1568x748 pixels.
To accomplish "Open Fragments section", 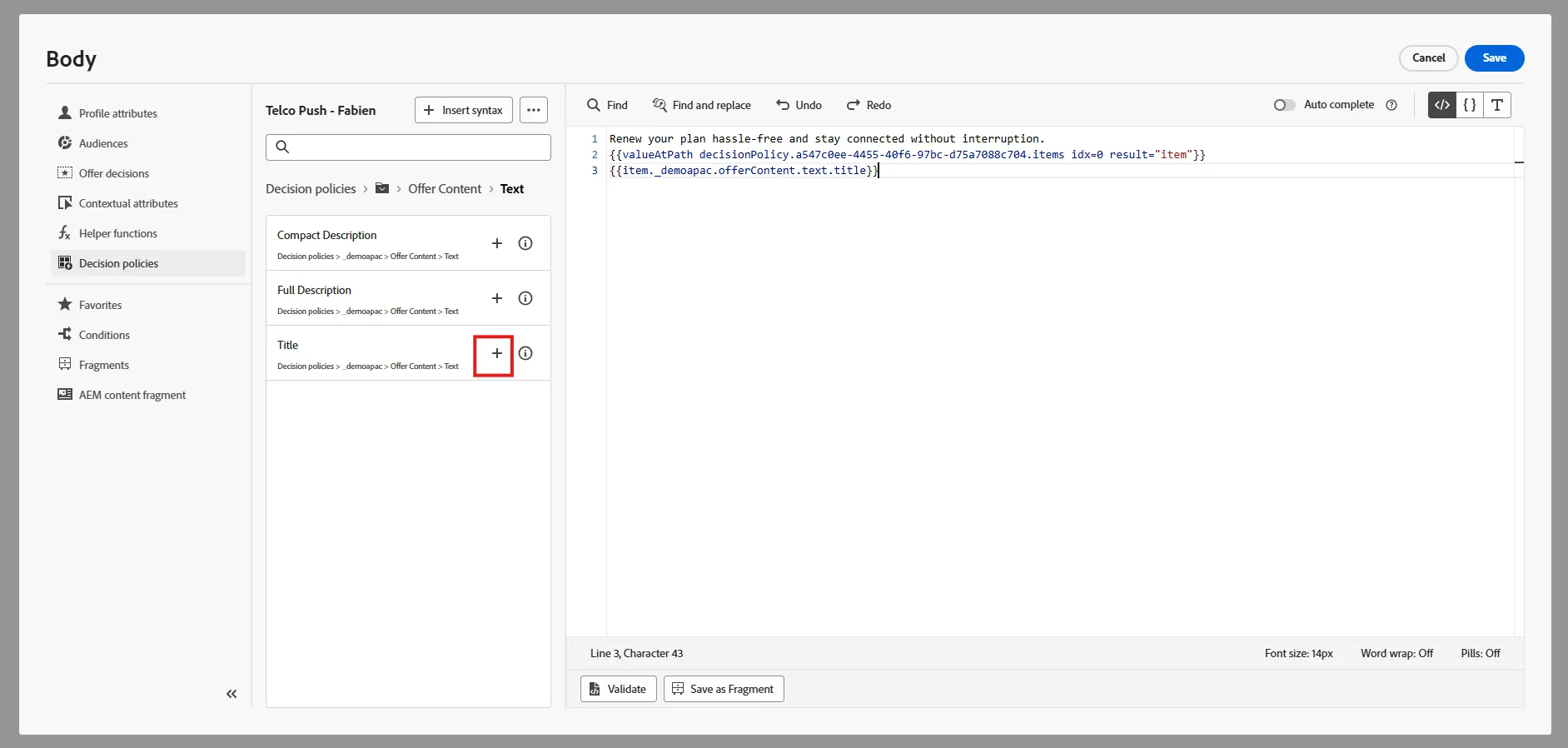I will pyautogui.click(x=148, y=365).
